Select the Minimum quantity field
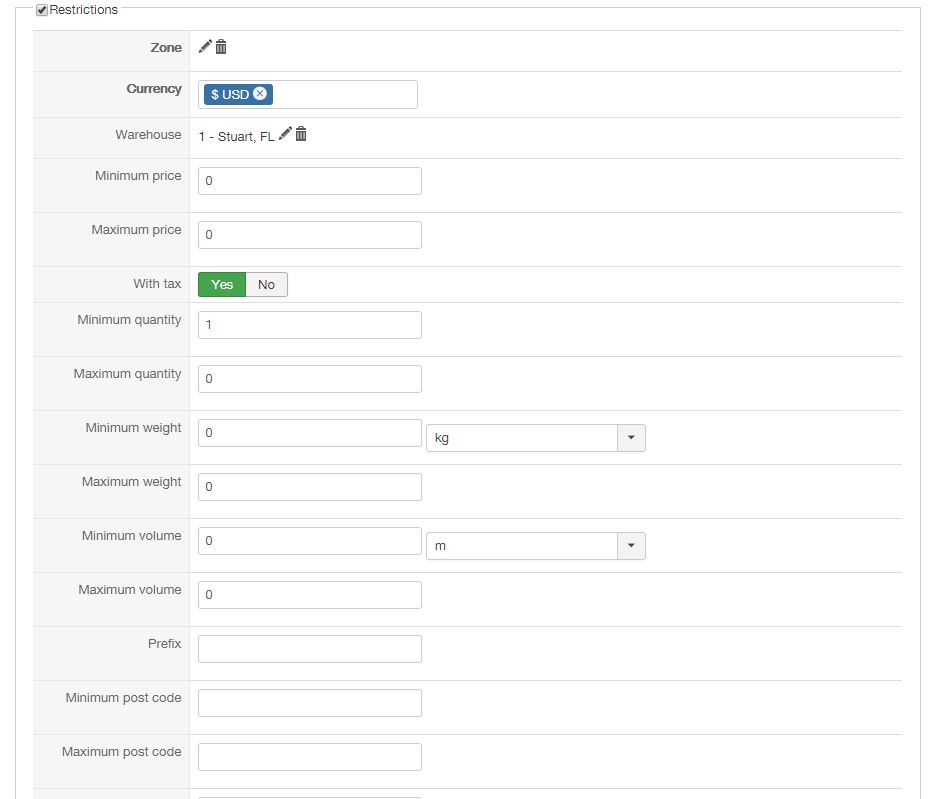Screen dimensions: 934x799 [309, 325]
